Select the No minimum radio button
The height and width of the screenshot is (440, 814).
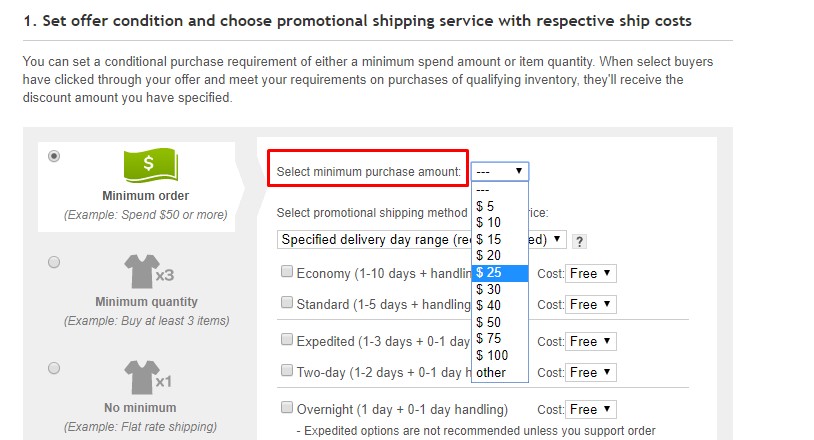point(54,368)
